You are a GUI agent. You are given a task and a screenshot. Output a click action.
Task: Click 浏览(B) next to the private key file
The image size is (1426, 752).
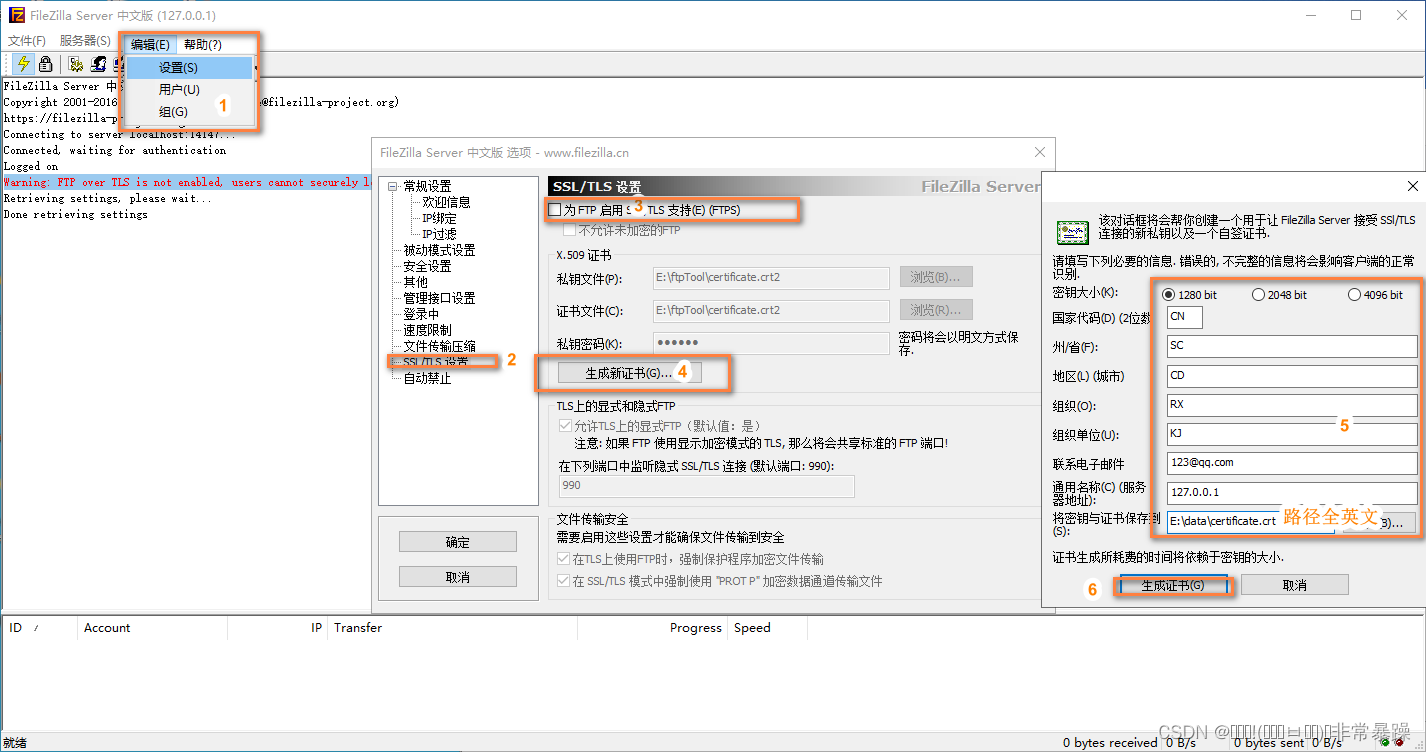934,276
